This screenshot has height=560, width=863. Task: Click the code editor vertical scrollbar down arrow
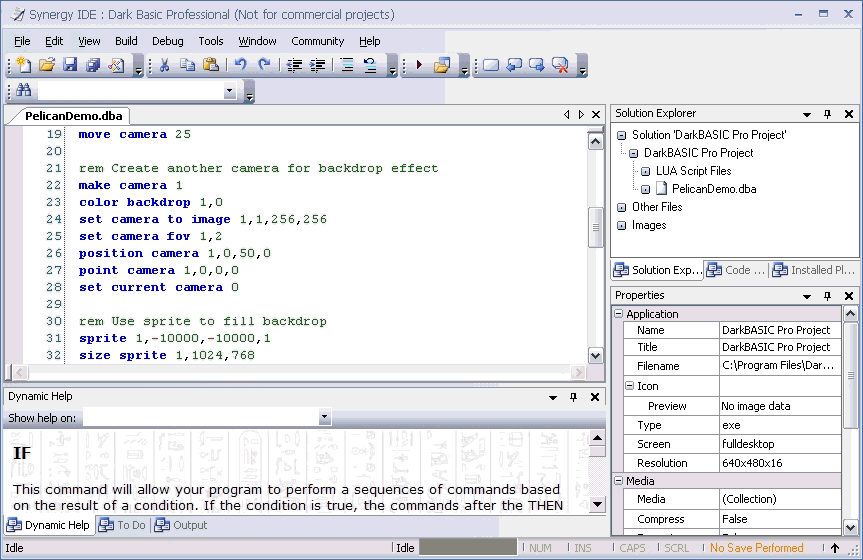pos(595,355)
